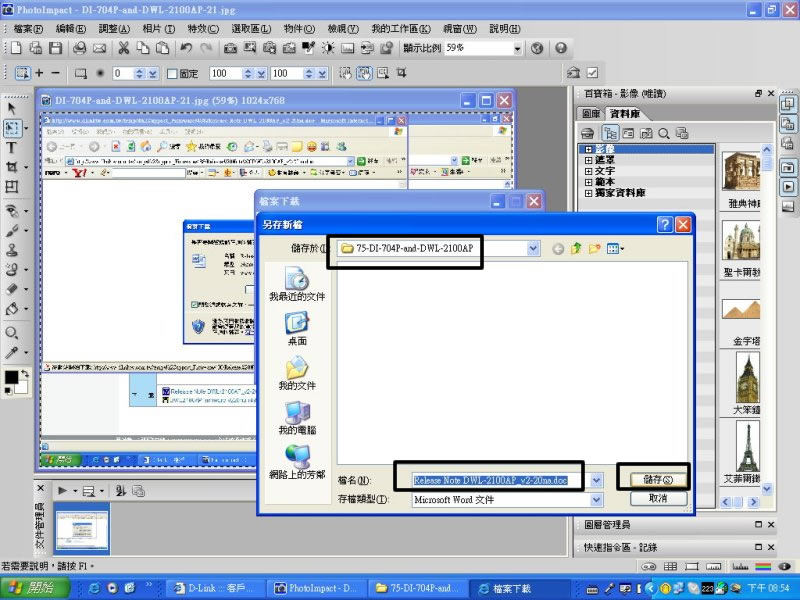This screenshot has height=600, width=800.
Task: Open 桌面 in the places bar
Action: pyautogui.click(x=297, y=329)
